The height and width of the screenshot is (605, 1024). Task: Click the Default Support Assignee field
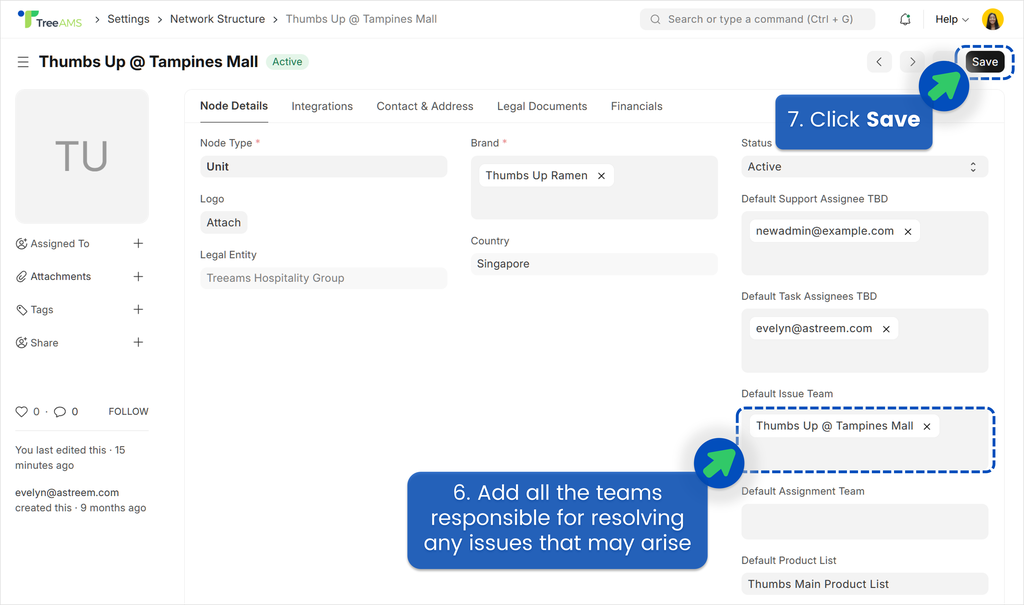(864, 243)
